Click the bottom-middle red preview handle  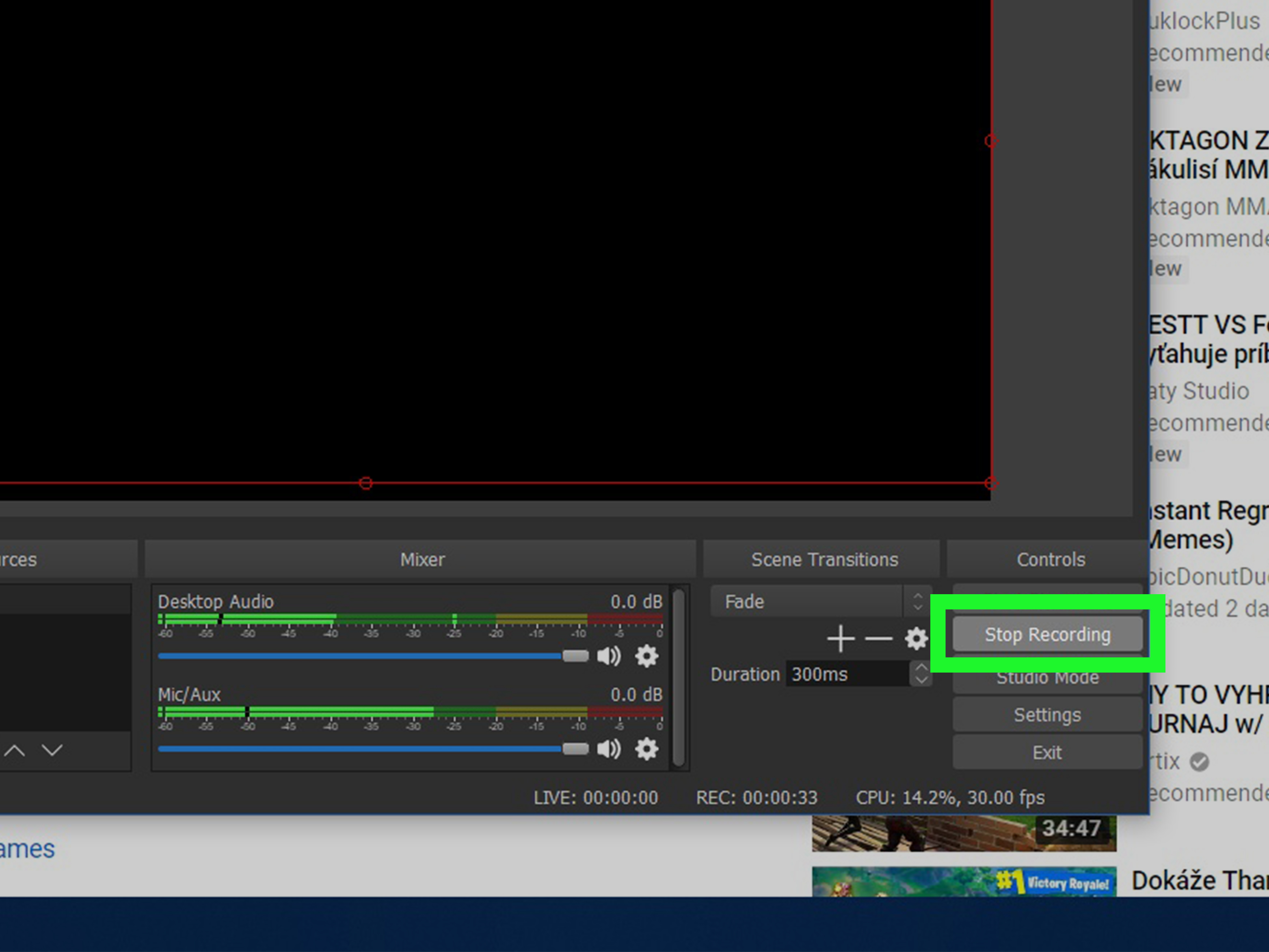click(x=365, y=483)
